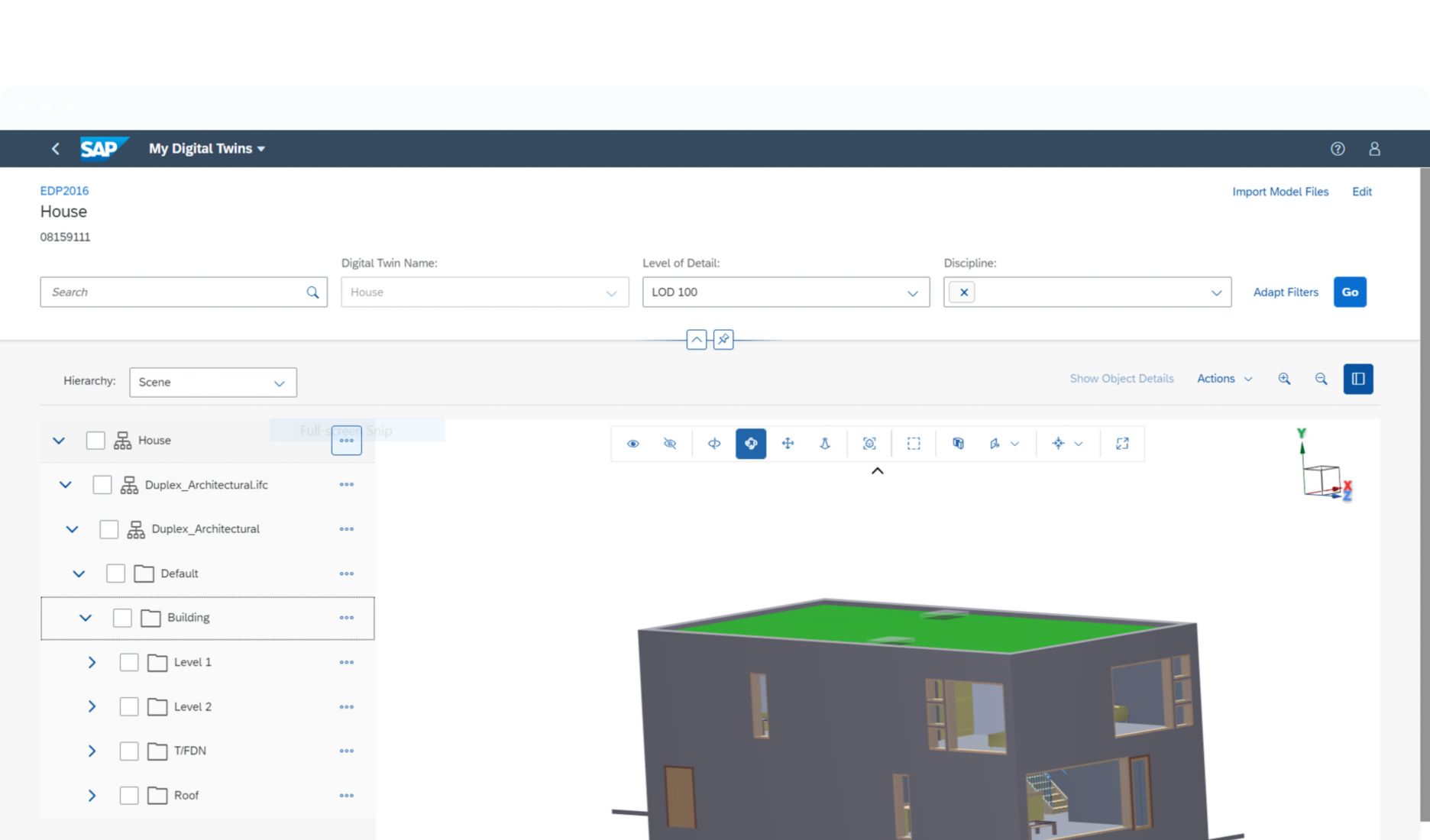Screen dimensions: 1430x840
Task: Open the Level of Detail dropdown
Action: click(x=914, y=292)
